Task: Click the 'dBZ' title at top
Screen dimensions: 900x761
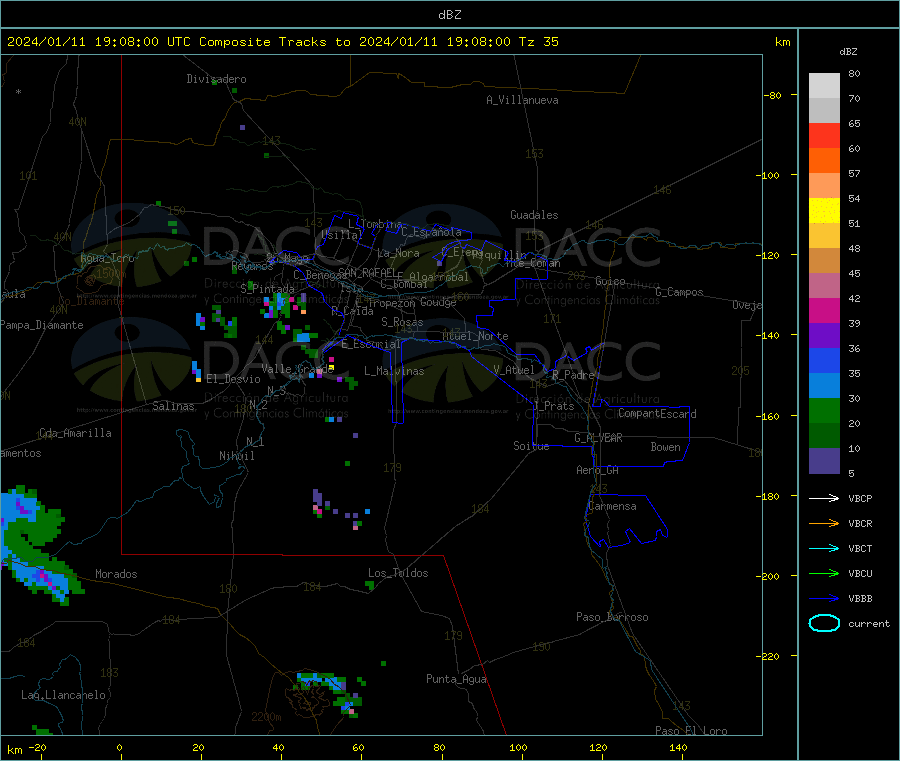Action: pos(449,15)
